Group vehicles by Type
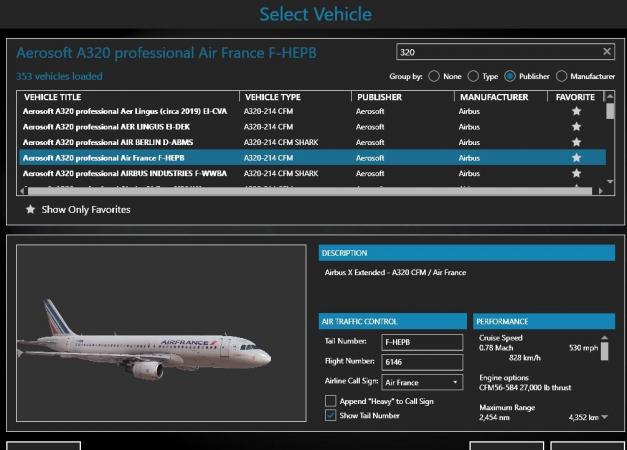 coord(472,76)
